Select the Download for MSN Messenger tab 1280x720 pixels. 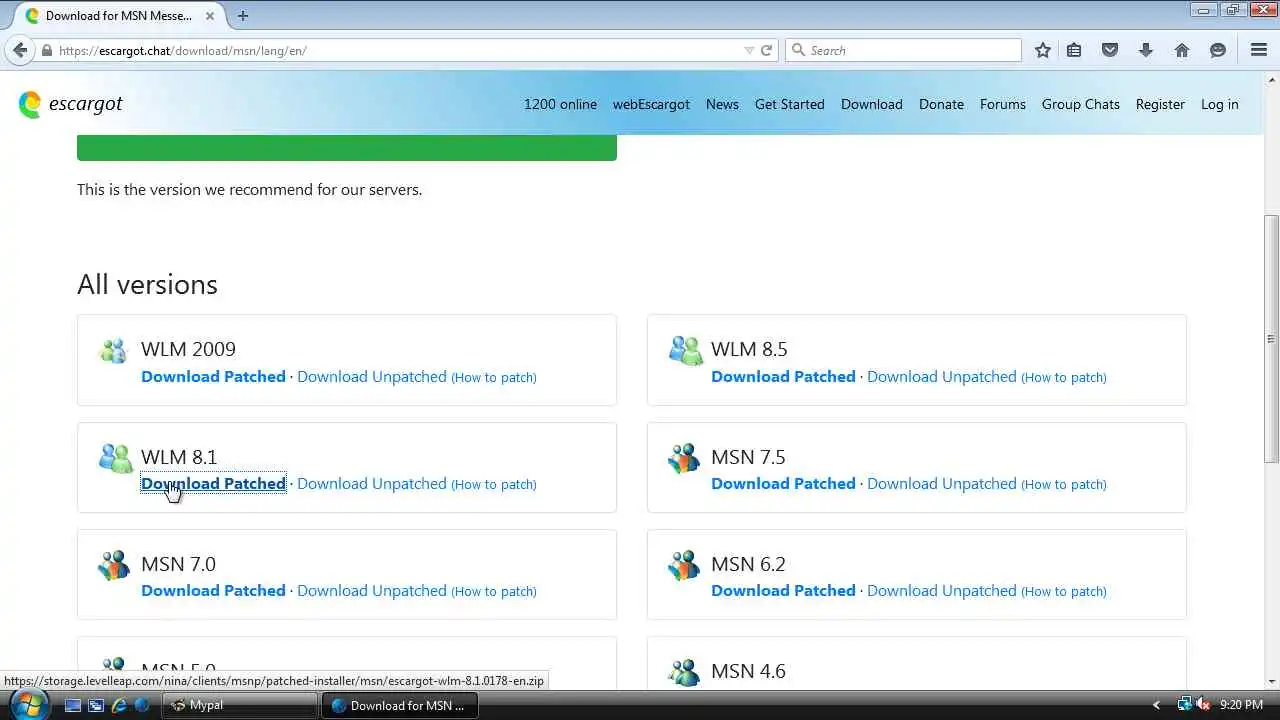(x=119, y=15)
